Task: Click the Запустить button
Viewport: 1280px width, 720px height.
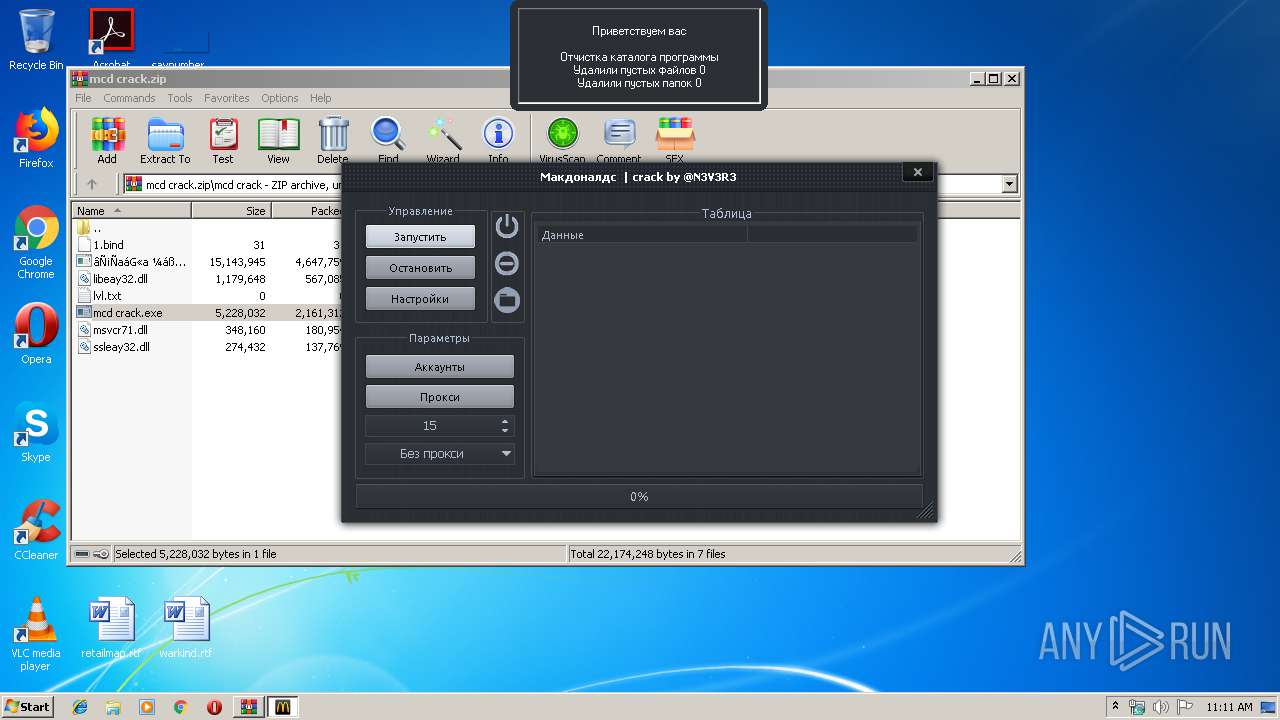Action: [x=420, y=237]
